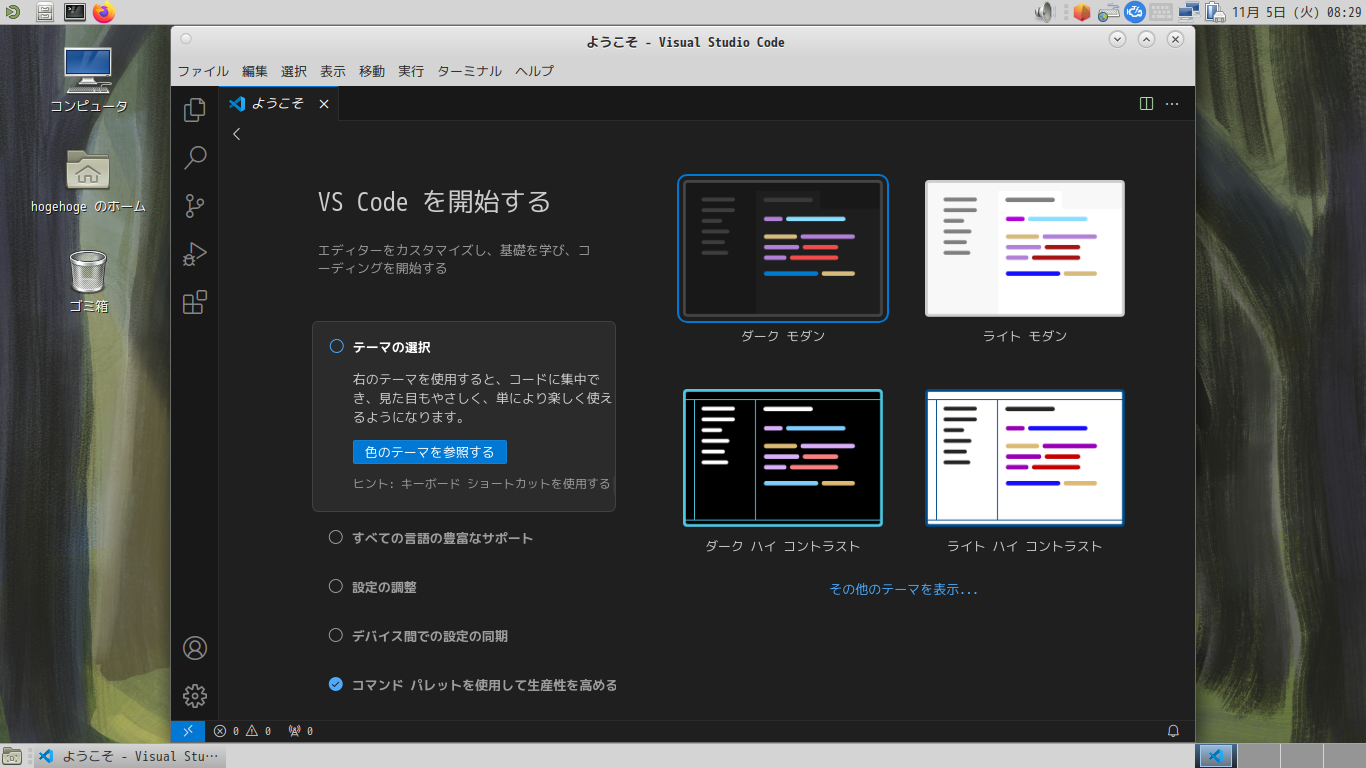Open the Explorer view in activity bar

click(x=195, y=109)
